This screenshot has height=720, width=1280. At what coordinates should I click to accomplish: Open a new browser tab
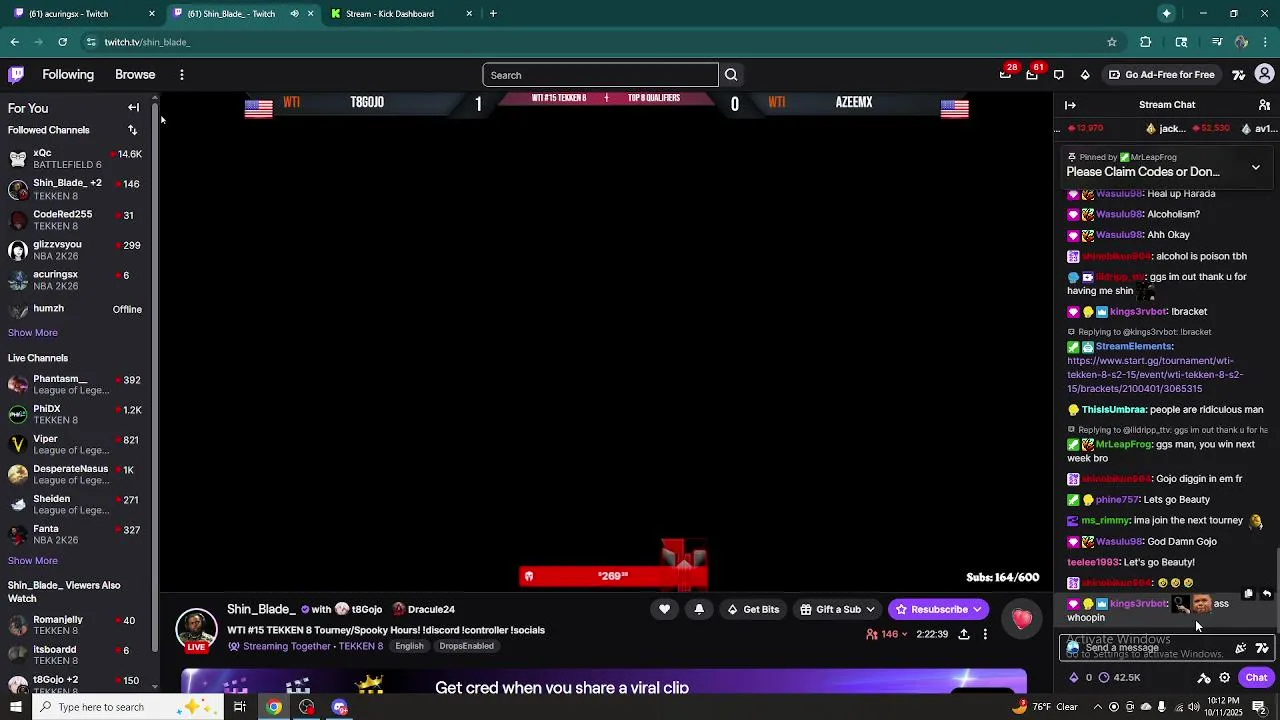[x=493, y=14]
